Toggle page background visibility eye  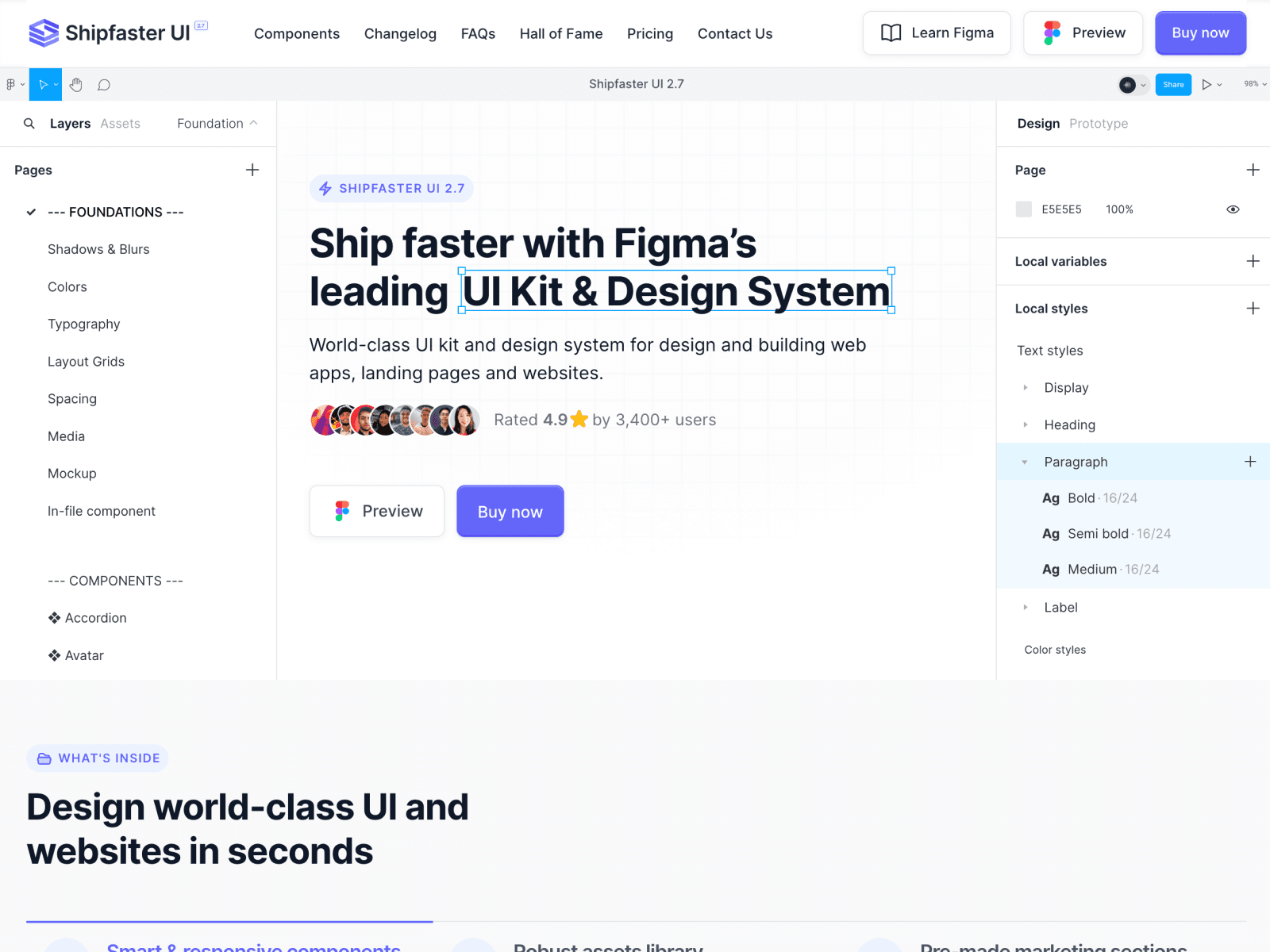click(1233, 209)
